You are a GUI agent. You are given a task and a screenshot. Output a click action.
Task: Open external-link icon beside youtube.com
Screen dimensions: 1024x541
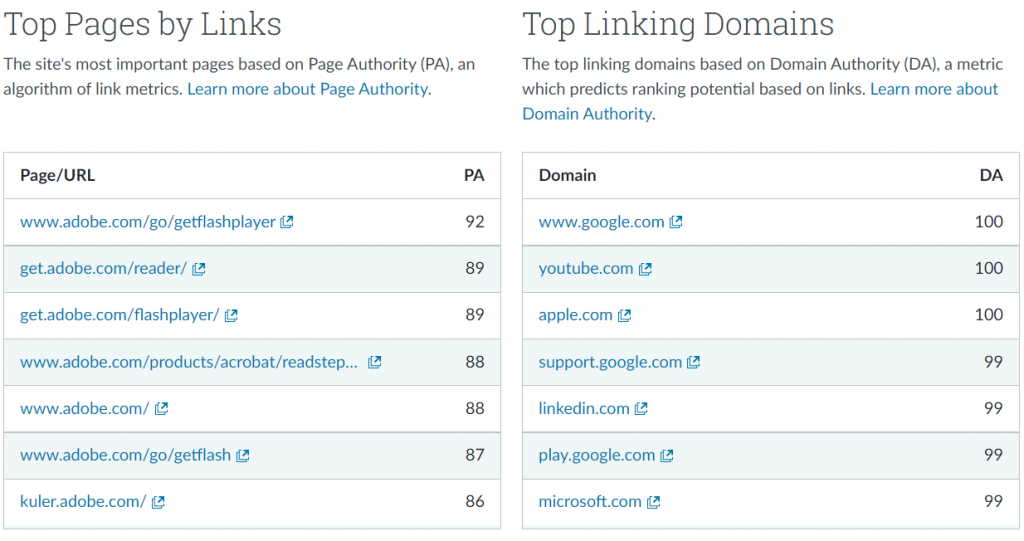pos(645,269)
